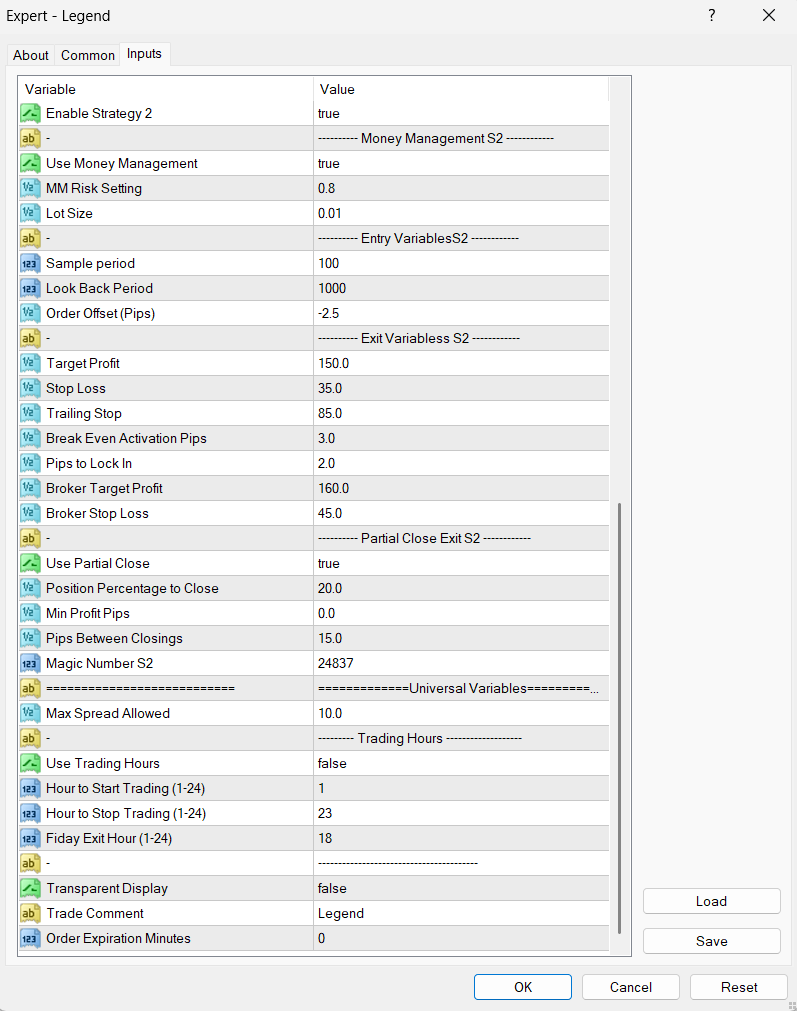Click the Sample period integer icon
The width and height of the screenshot is (797, 1011).
pyautogui.click(x=30, y=263)
